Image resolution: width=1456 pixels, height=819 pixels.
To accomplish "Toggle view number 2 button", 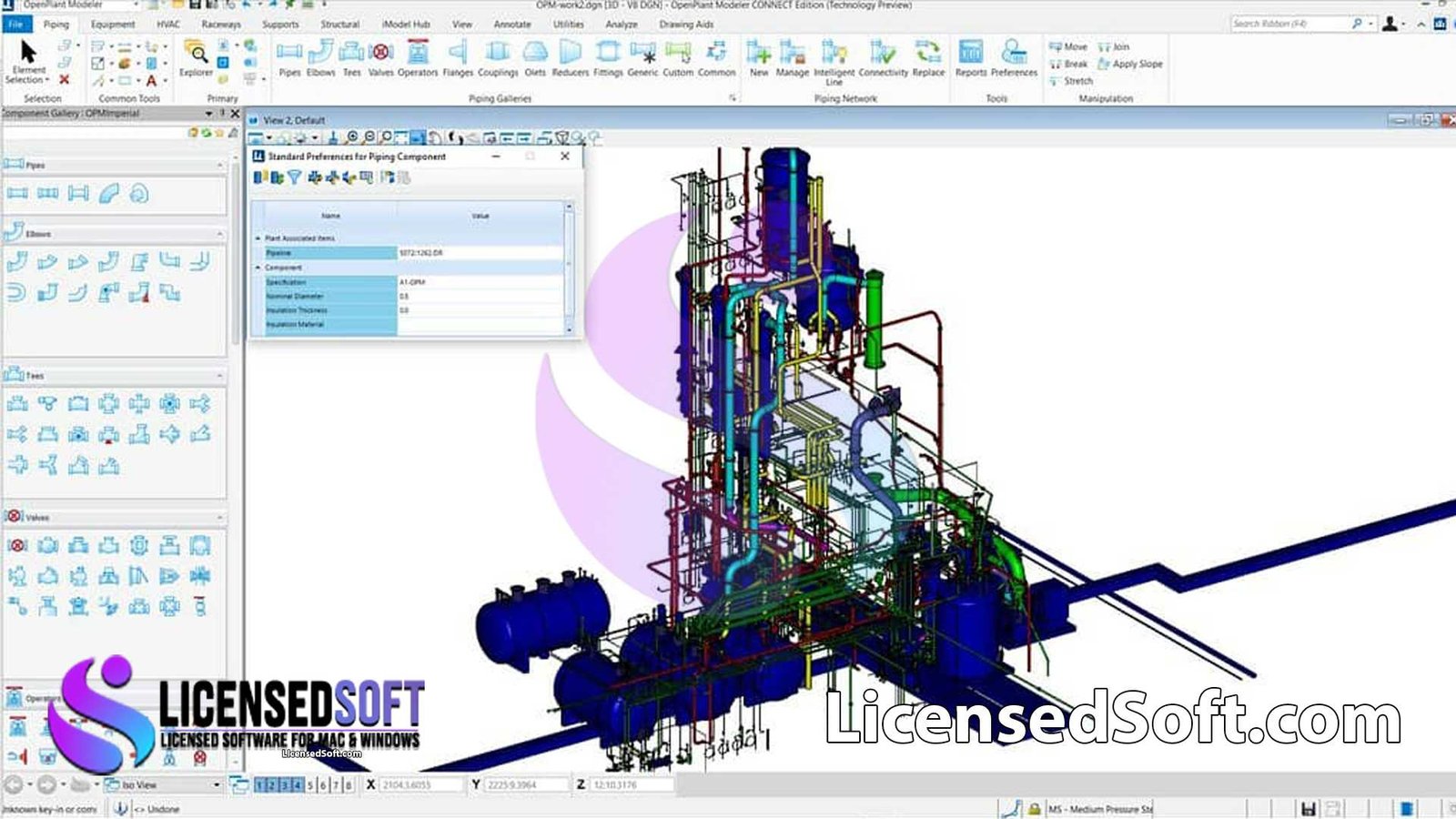I will 271,784.
